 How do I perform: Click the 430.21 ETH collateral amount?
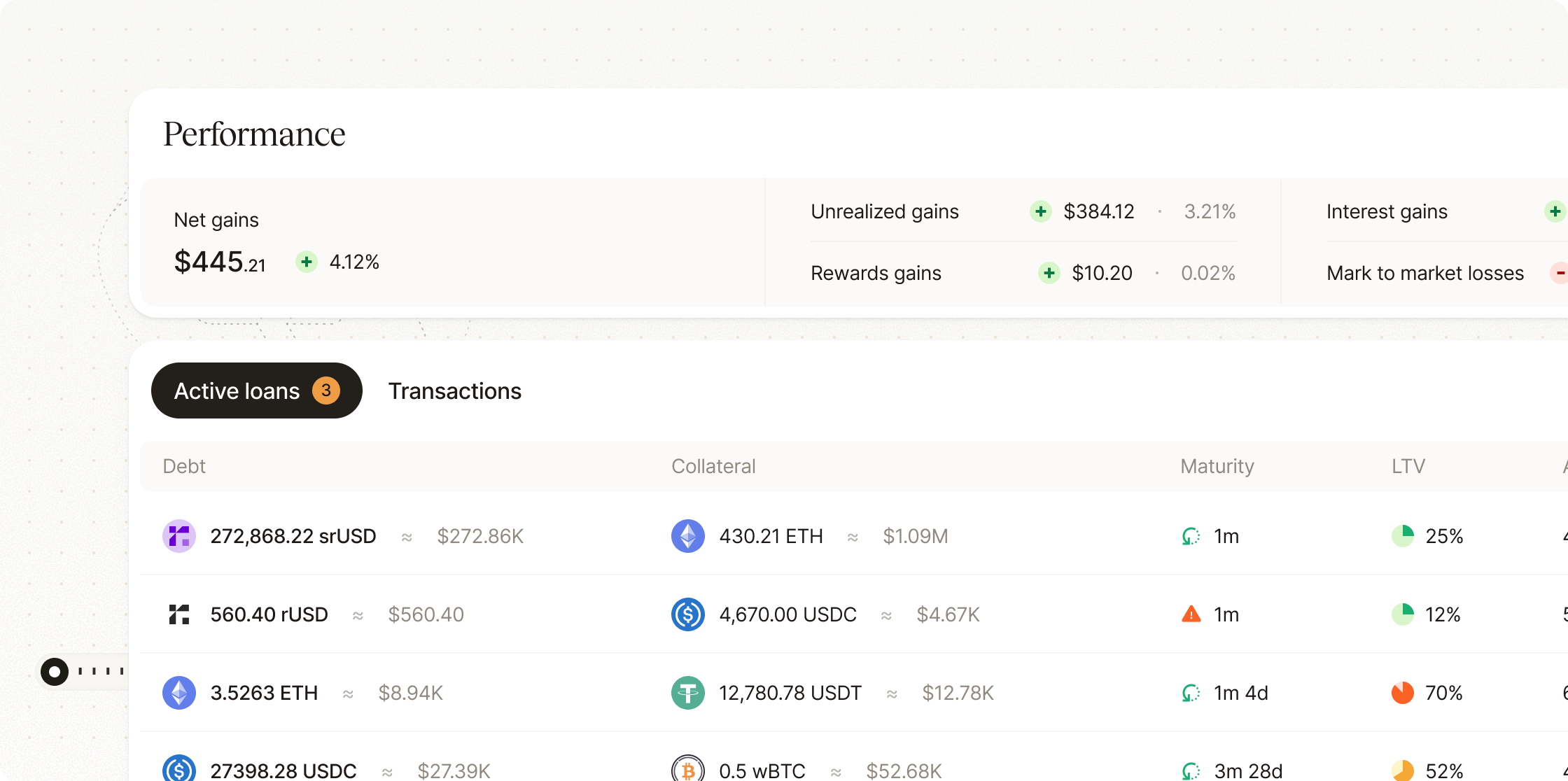click(x=771, y=536)
